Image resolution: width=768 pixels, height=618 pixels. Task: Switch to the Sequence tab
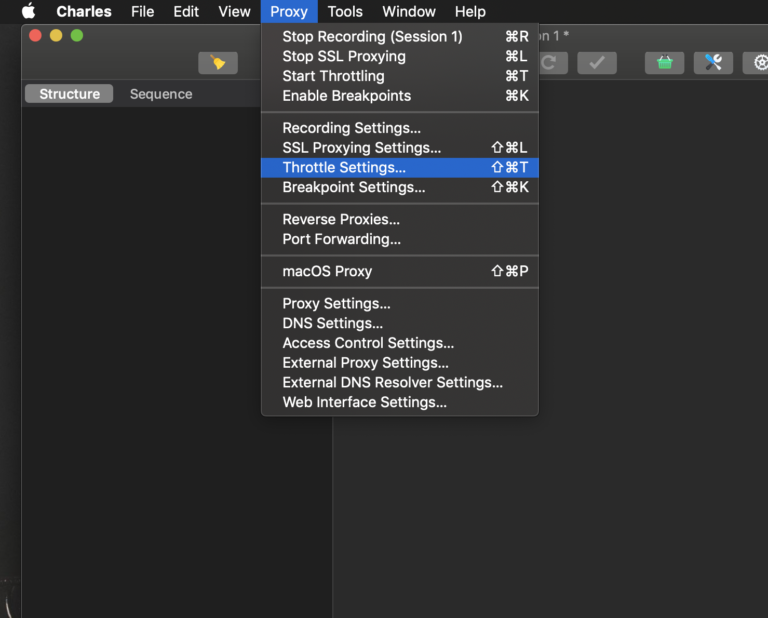point(161,94)
